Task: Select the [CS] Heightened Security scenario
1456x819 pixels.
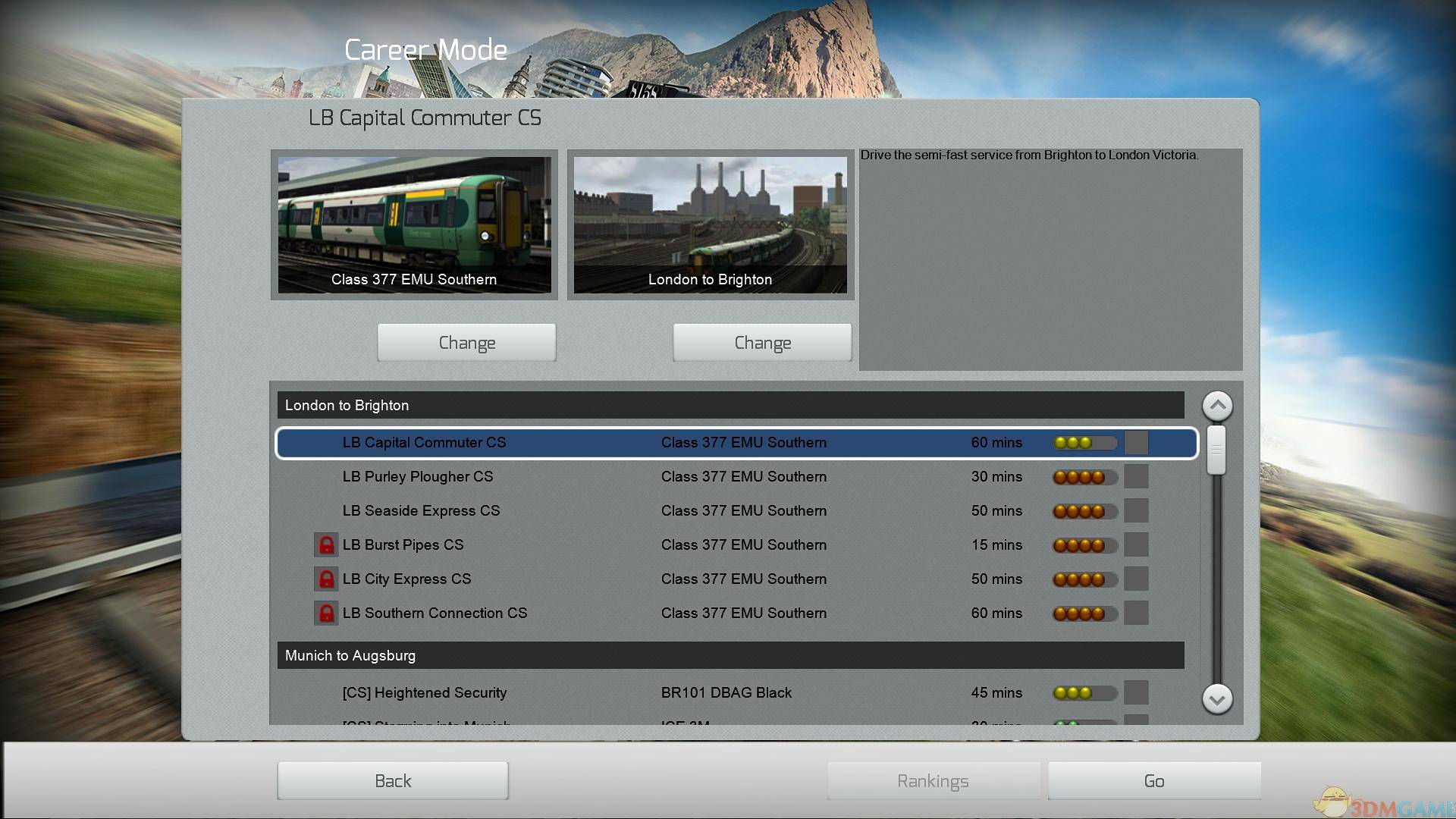Action: 424,693
